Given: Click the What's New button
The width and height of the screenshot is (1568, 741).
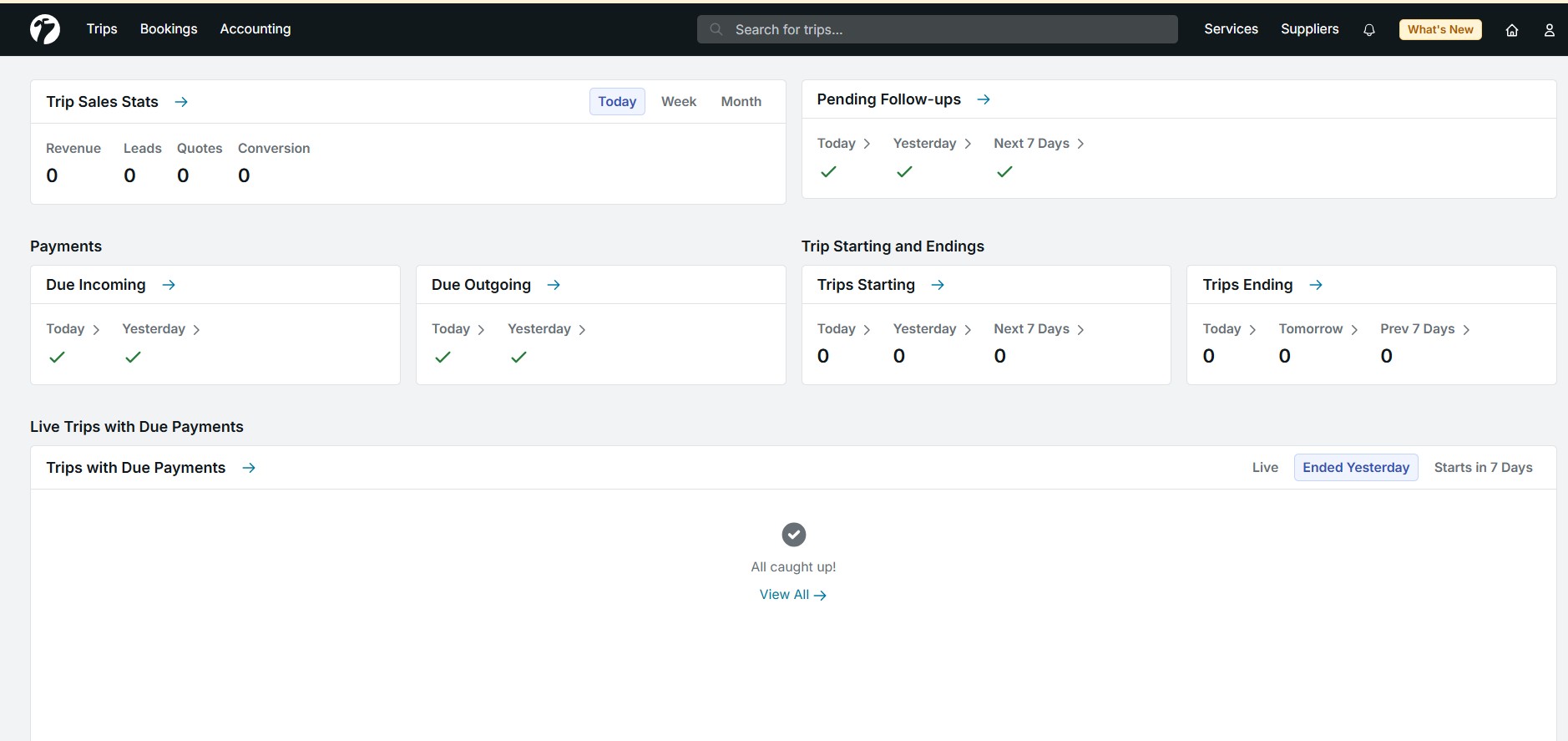Looking at the screenshot, I should tap(1440, 29).
